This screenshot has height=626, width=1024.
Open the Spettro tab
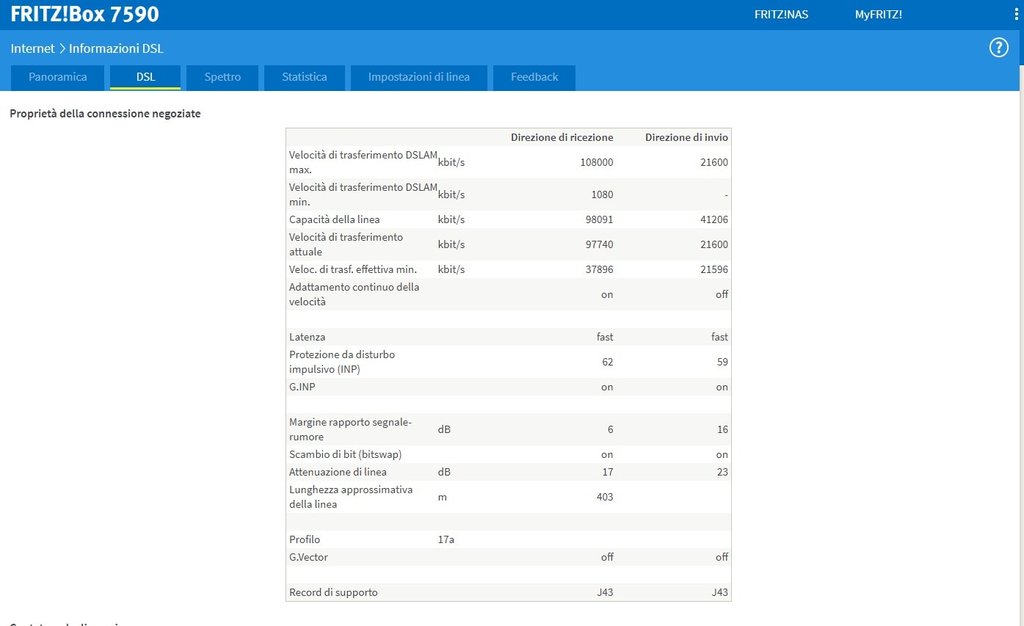222,77
